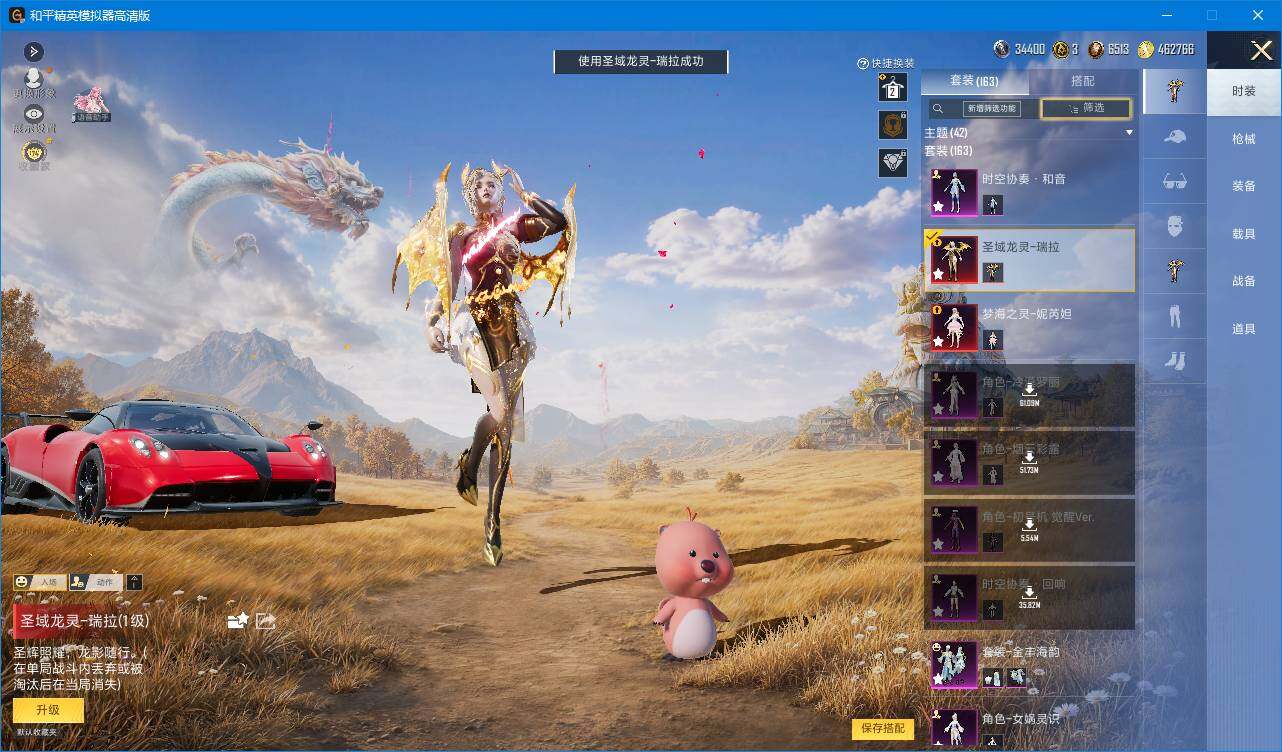This screenshot has width=1282, height=752.
Task: Switch to the 套装 (163) tab
Action: pyautogui.click(x=974, y=81)
